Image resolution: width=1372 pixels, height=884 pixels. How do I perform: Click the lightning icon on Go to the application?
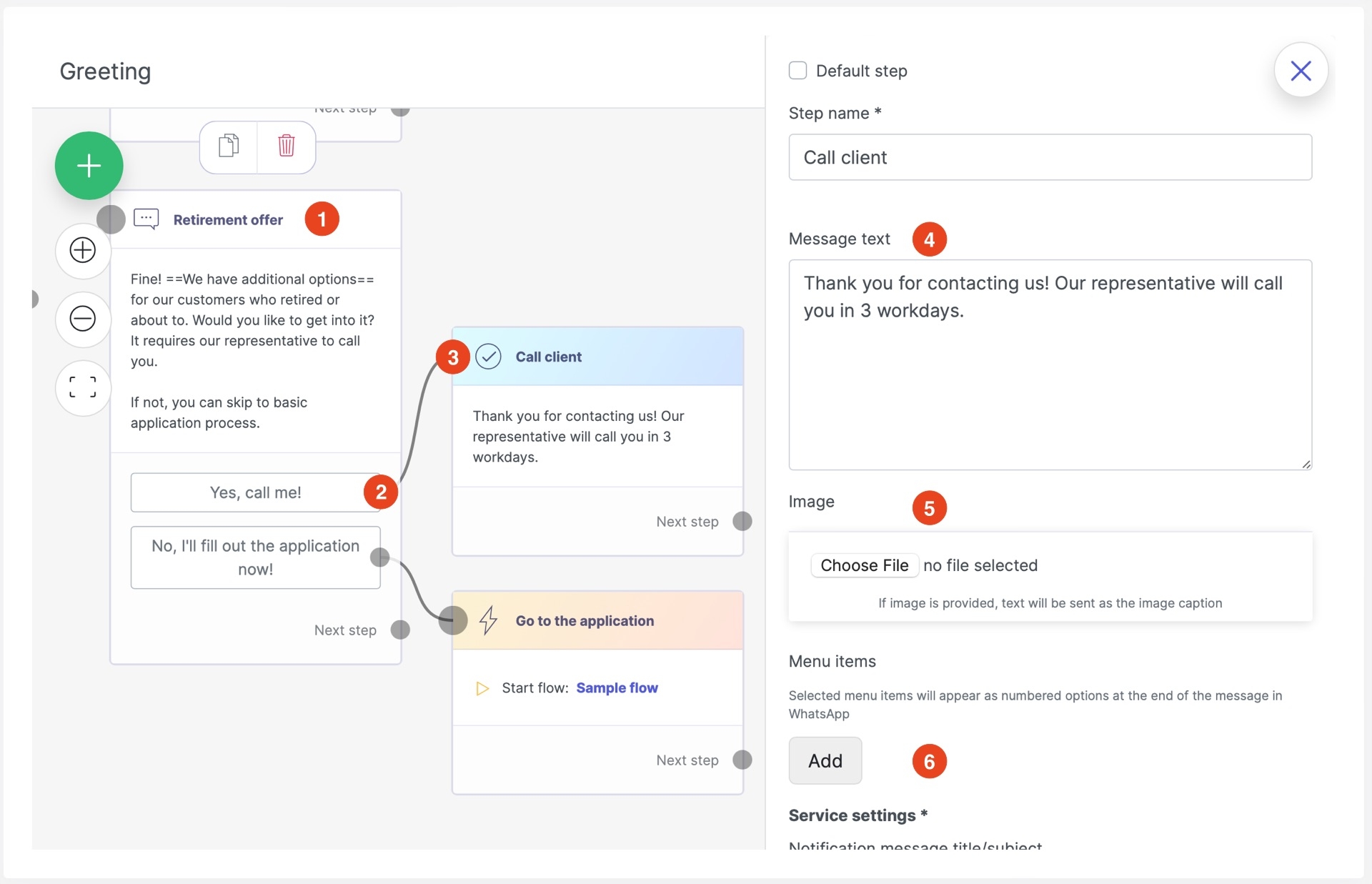pyautogui.click(x=488, y=620)
